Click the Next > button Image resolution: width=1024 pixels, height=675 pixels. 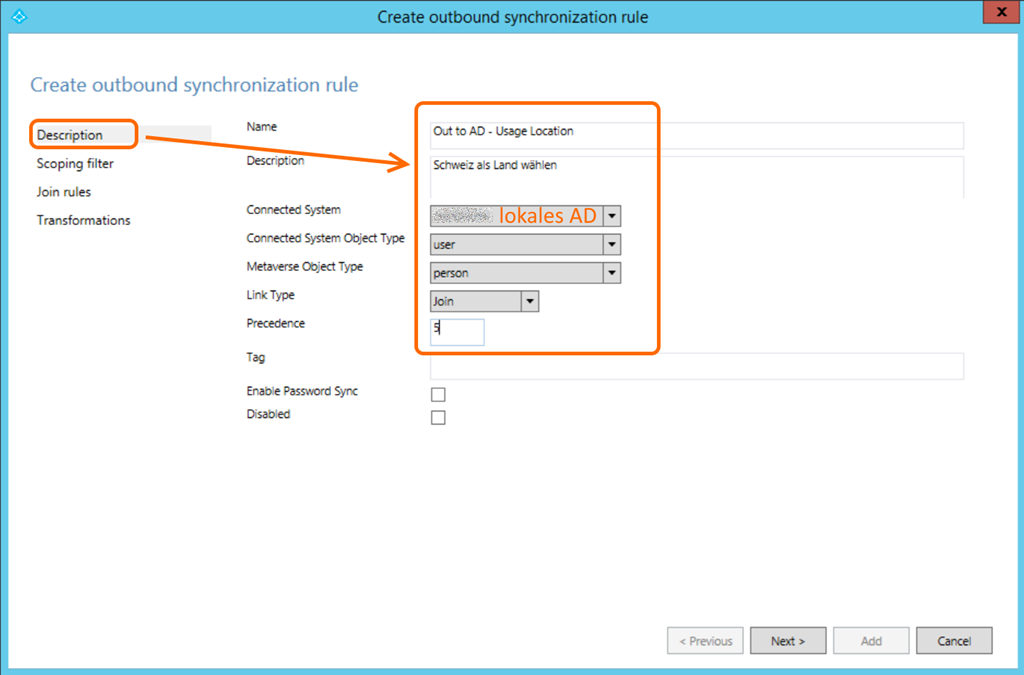click(x=788, y=641)
